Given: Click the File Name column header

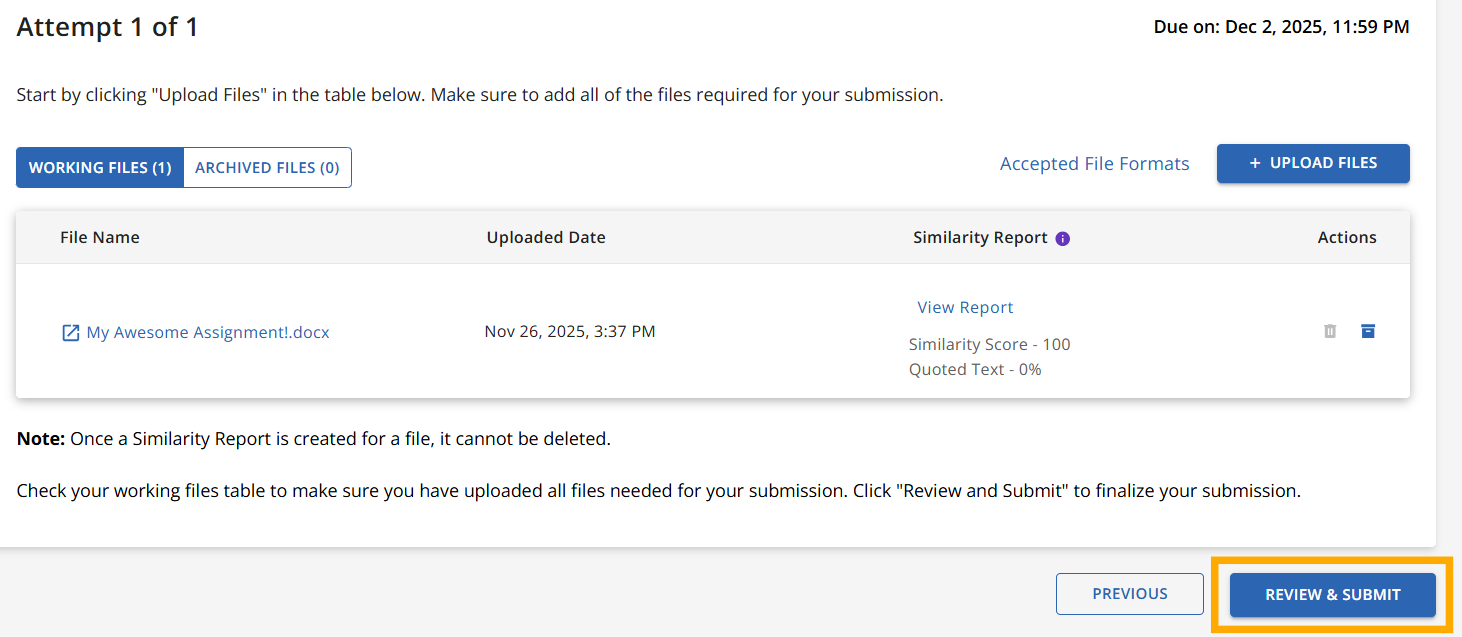Looking at the screenshot, I should pyautogui.click(x=100, y=237).
